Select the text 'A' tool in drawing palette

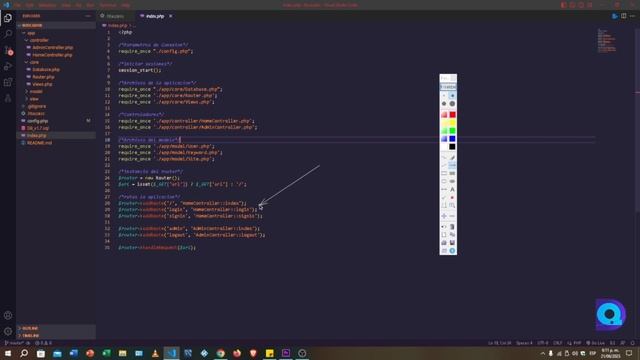452,189
